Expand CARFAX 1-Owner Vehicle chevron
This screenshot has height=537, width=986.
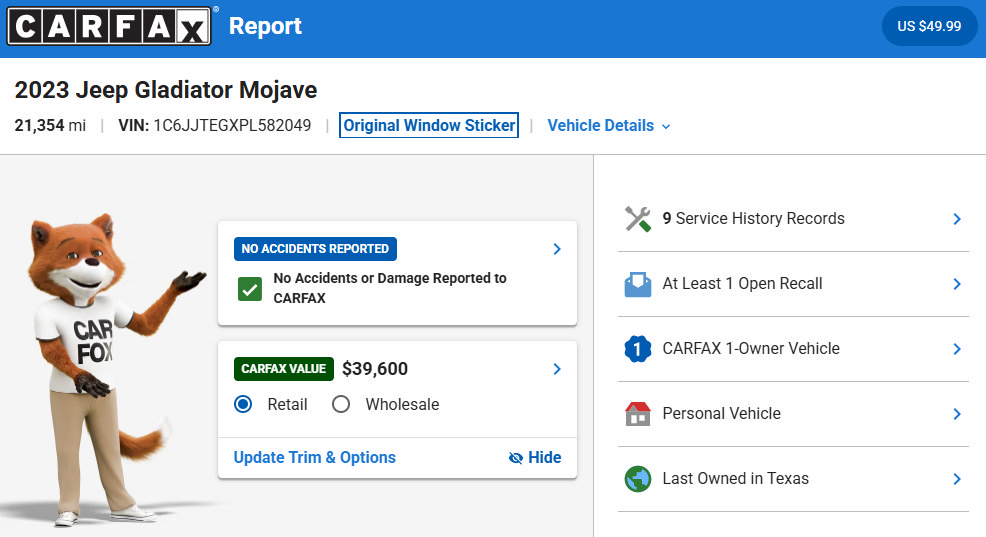coord(956,349)
